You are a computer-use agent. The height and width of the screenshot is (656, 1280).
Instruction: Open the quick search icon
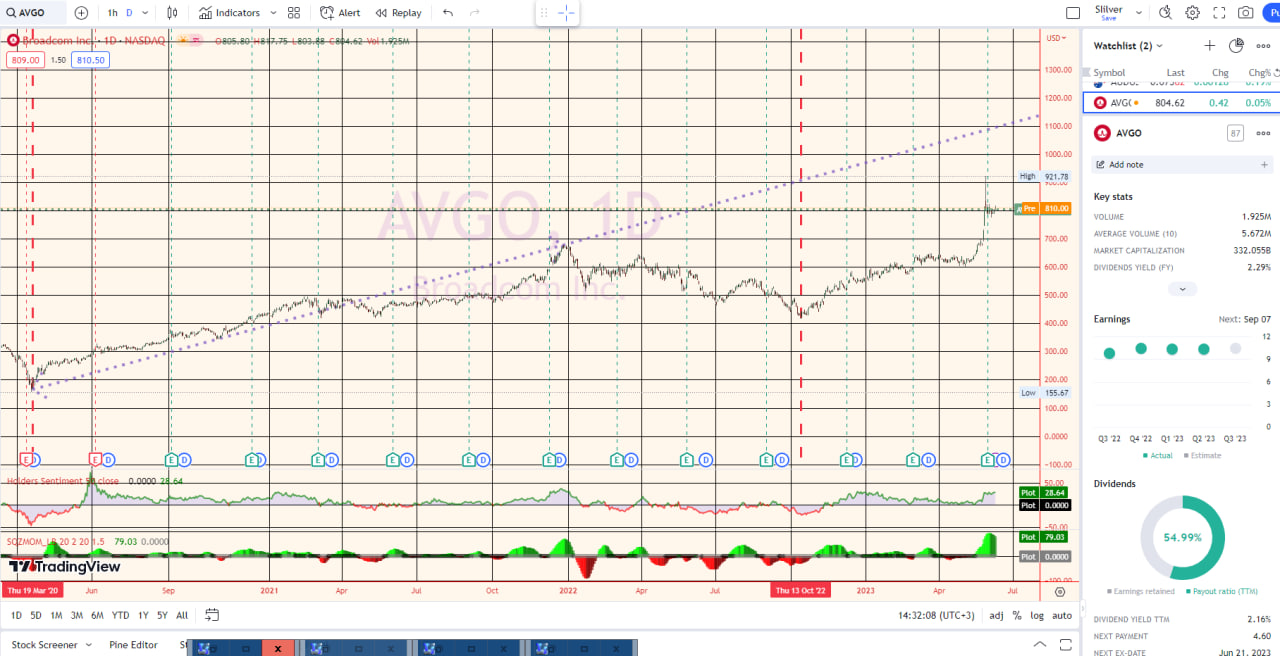click(1165, 13)
